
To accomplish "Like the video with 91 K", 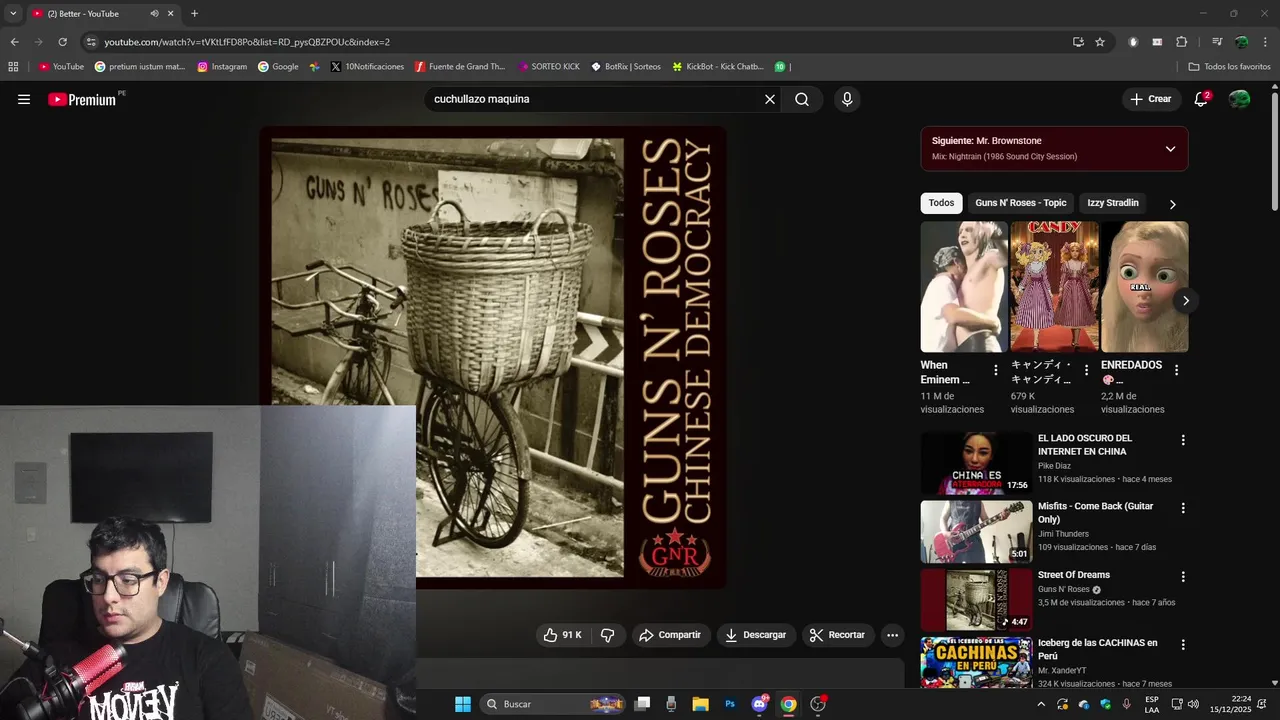I will tap(562, 635).
